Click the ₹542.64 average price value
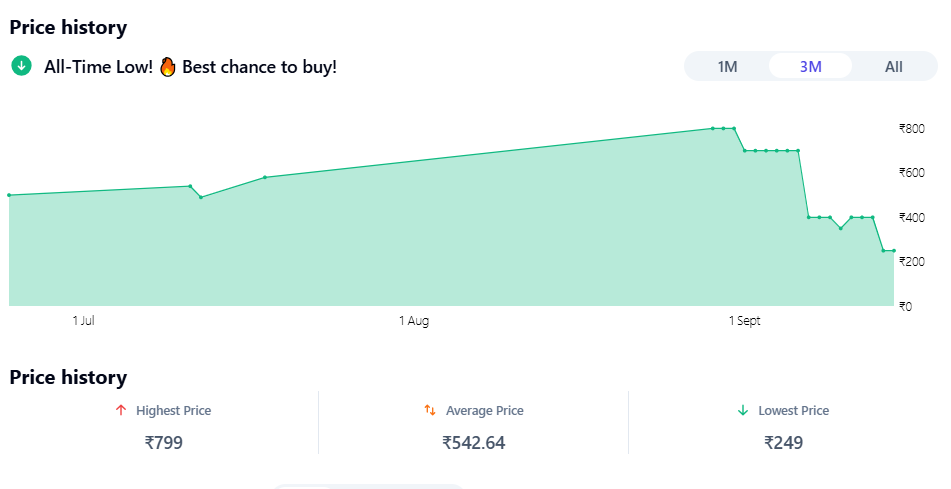The height and width of the screenshot is (489, 951). [473, 442]
